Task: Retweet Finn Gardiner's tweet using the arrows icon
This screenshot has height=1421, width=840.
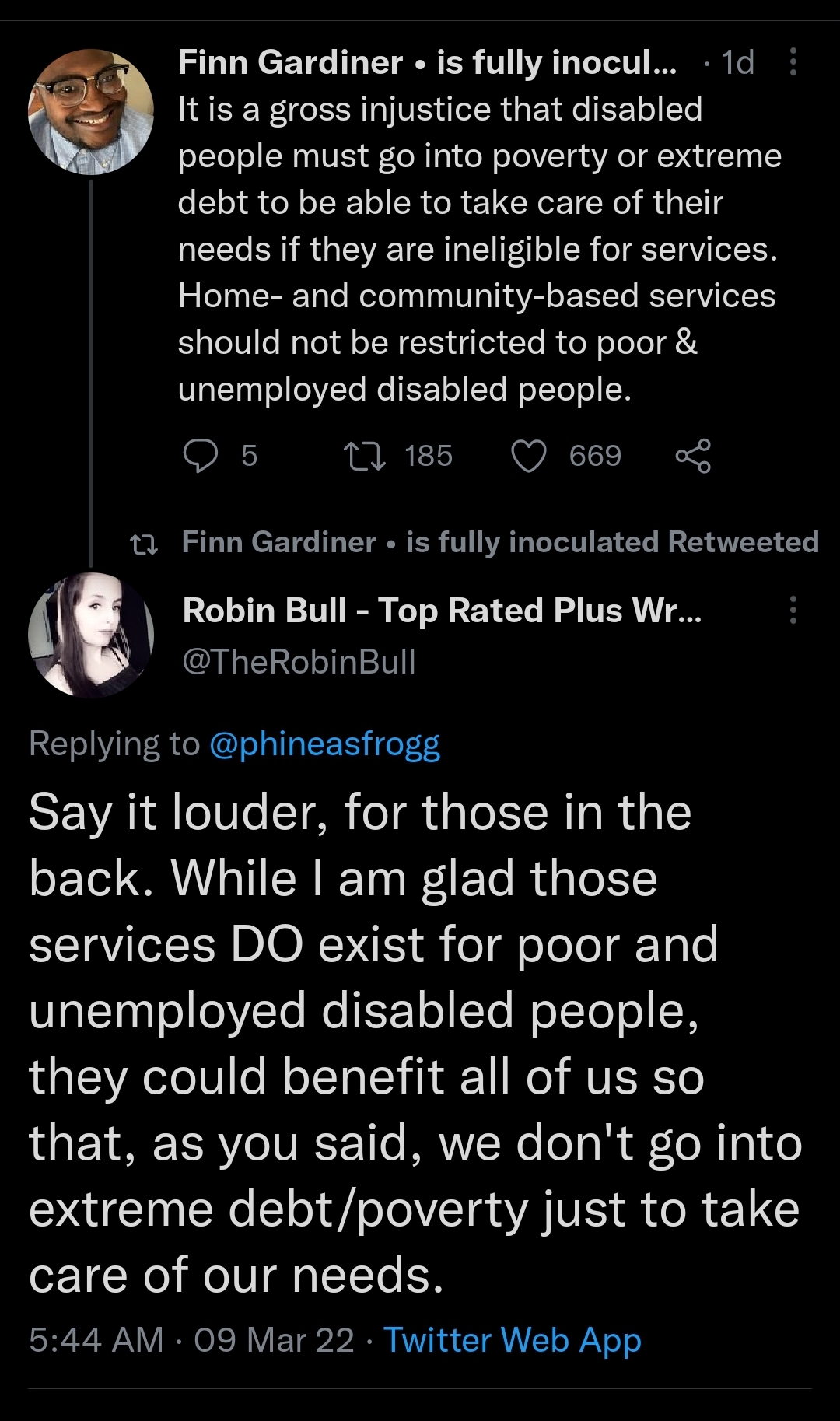Action: (365, 456)
